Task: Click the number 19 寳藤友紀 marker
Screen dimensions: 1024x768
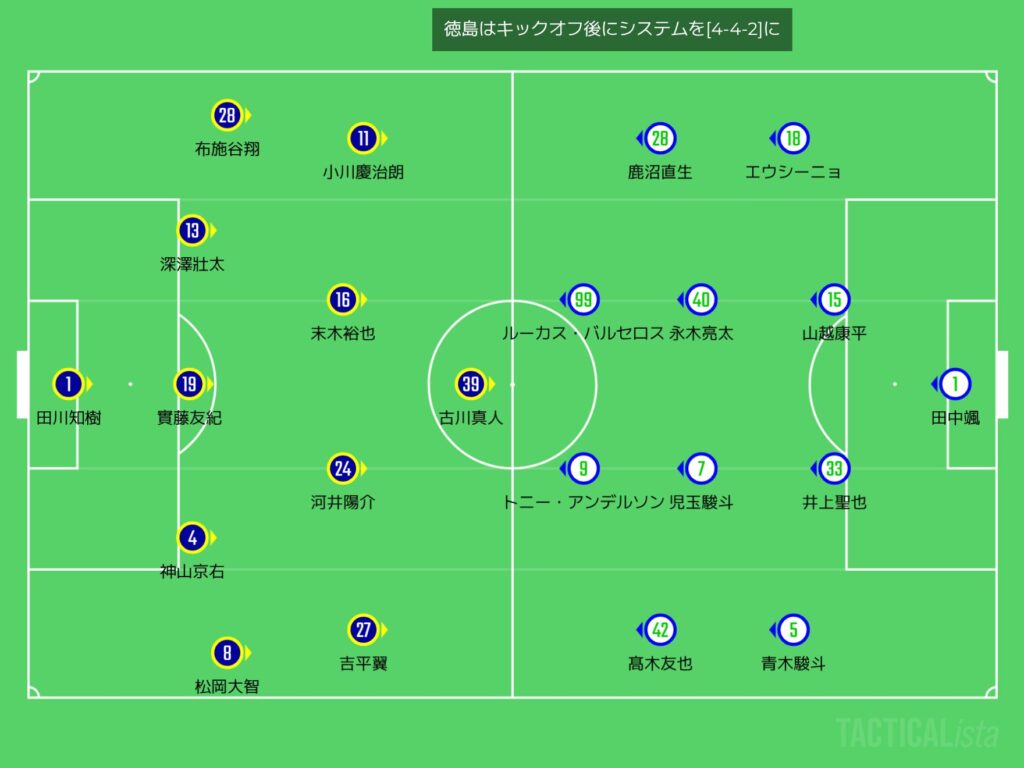Action: (x=190, y=384)
